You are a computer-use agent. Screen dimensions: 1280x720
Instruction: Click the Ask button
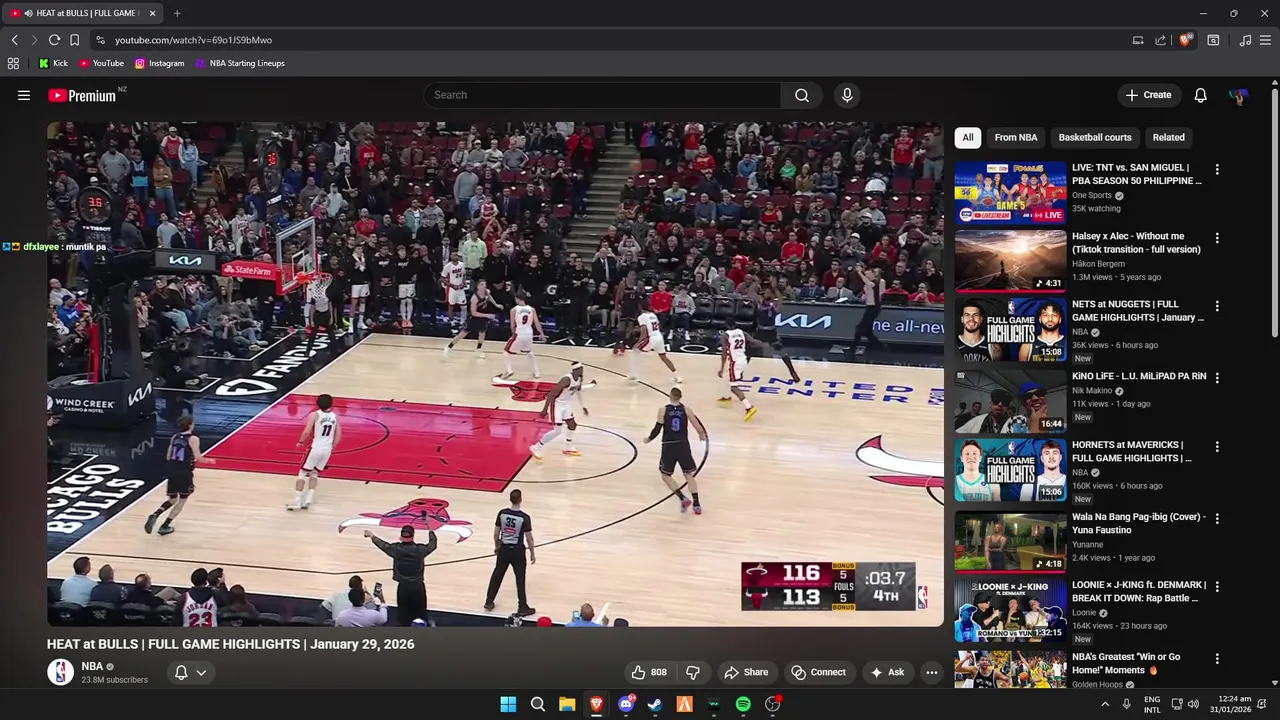click(887, 672)
